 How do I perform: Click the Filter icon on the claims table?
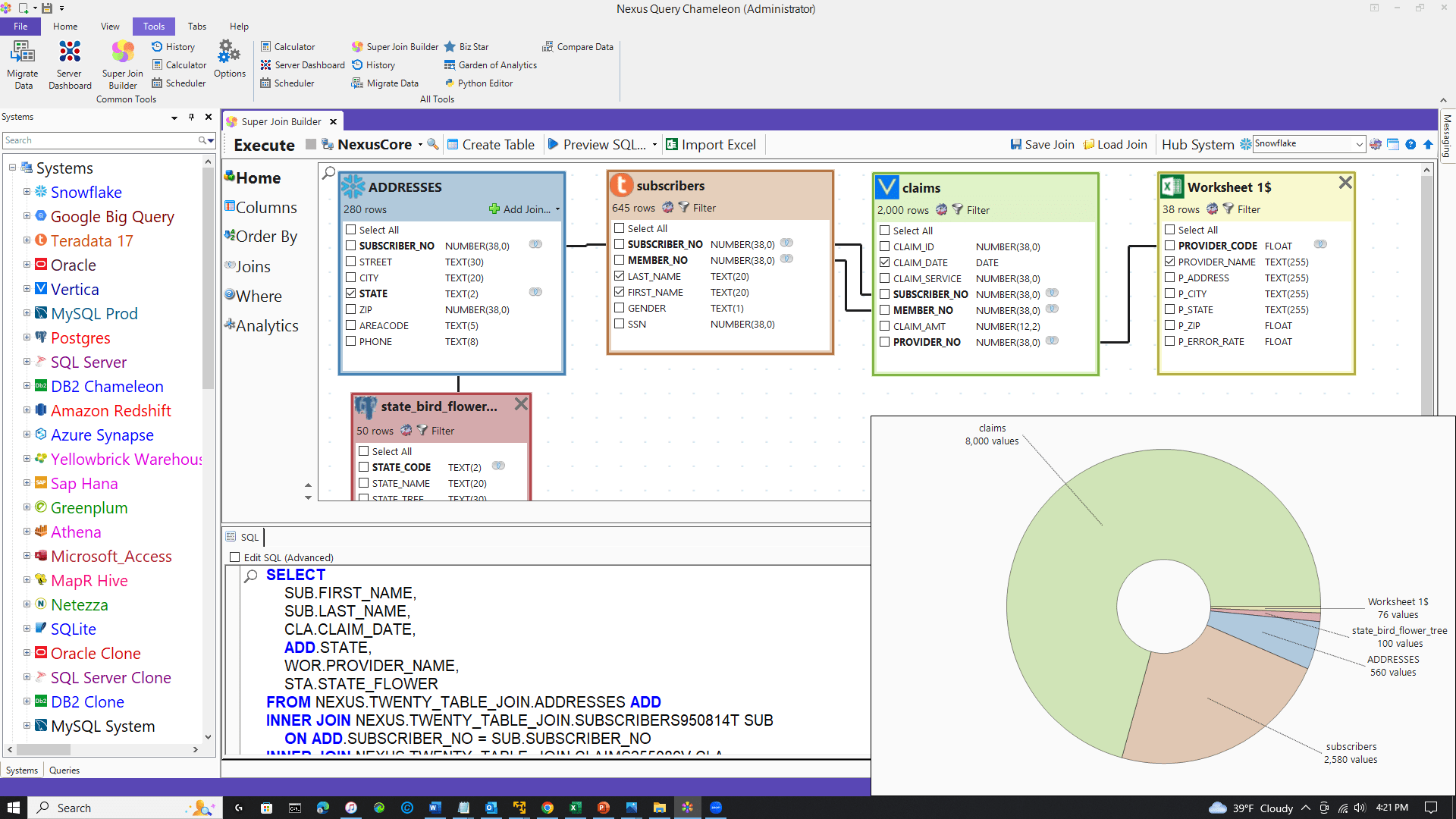[958, 209]
